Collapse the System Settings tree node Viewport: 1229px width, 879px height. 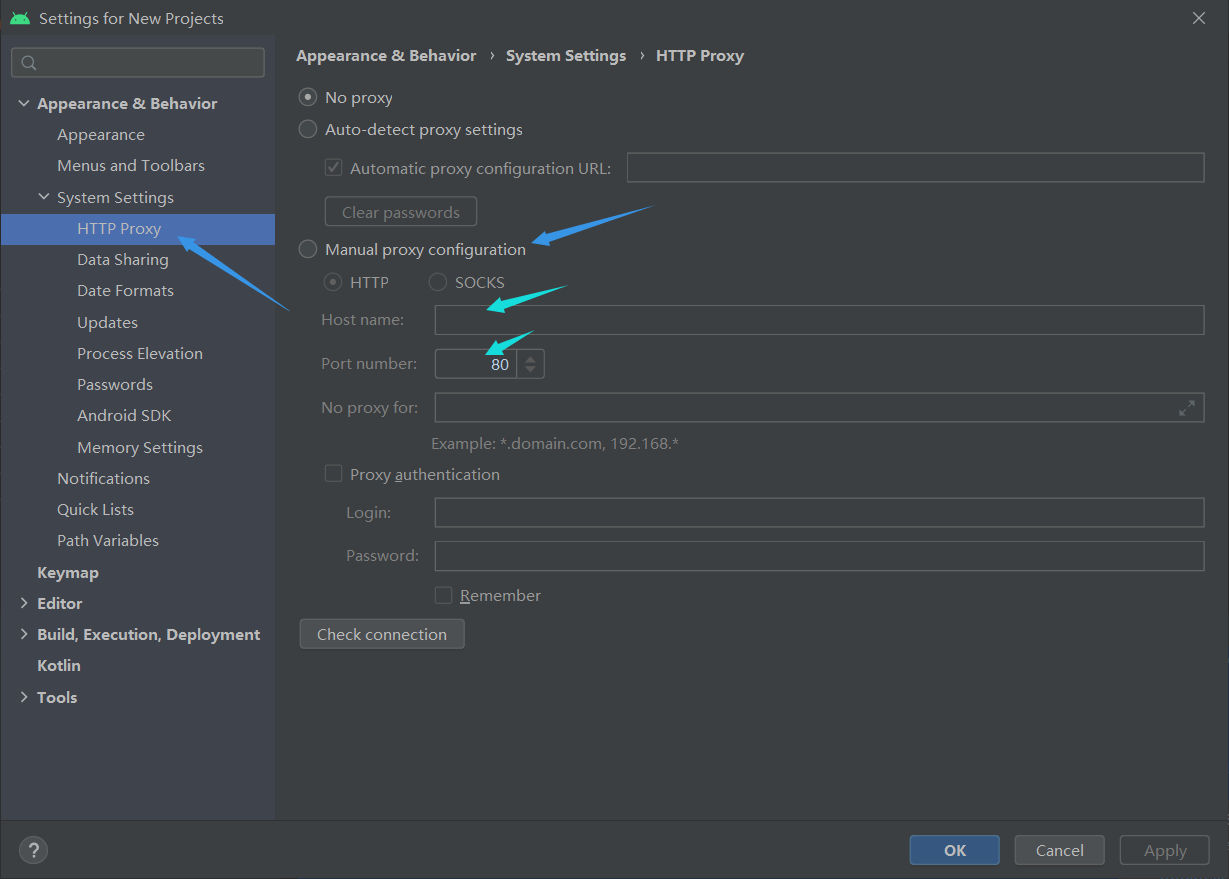click(x=43, y=197)
